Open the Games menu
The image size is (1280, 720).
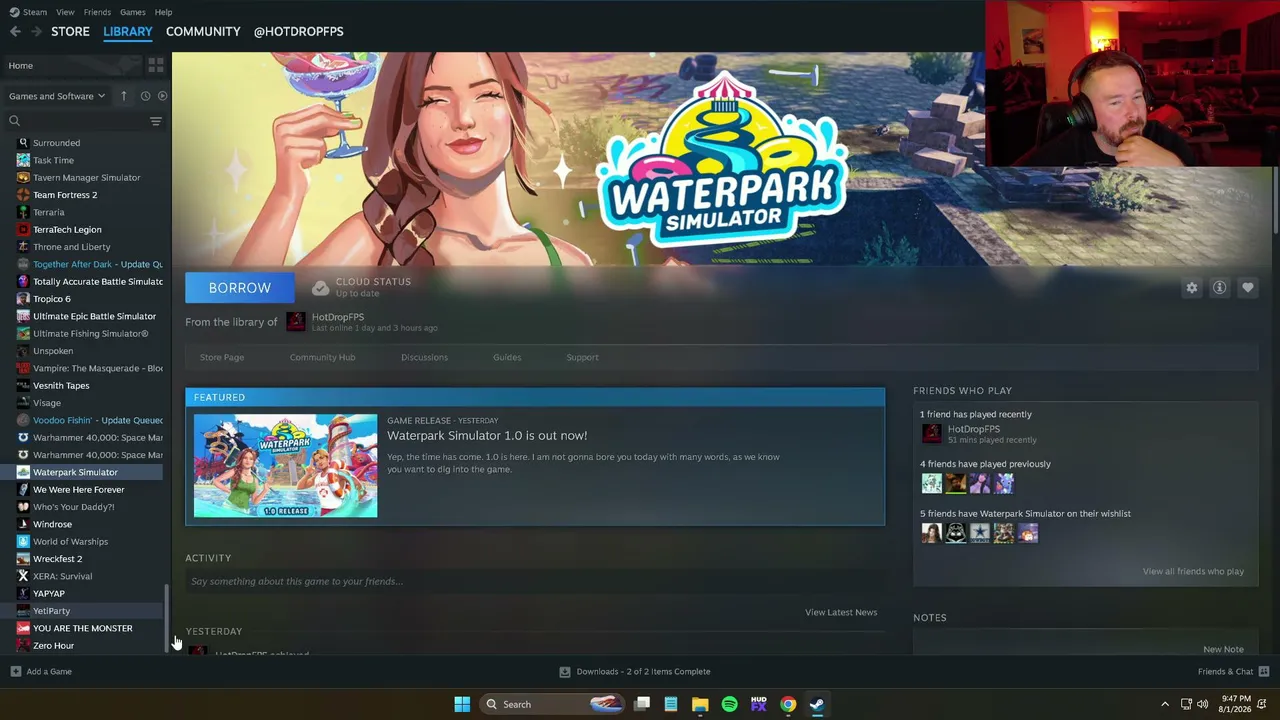click(132, 12)
